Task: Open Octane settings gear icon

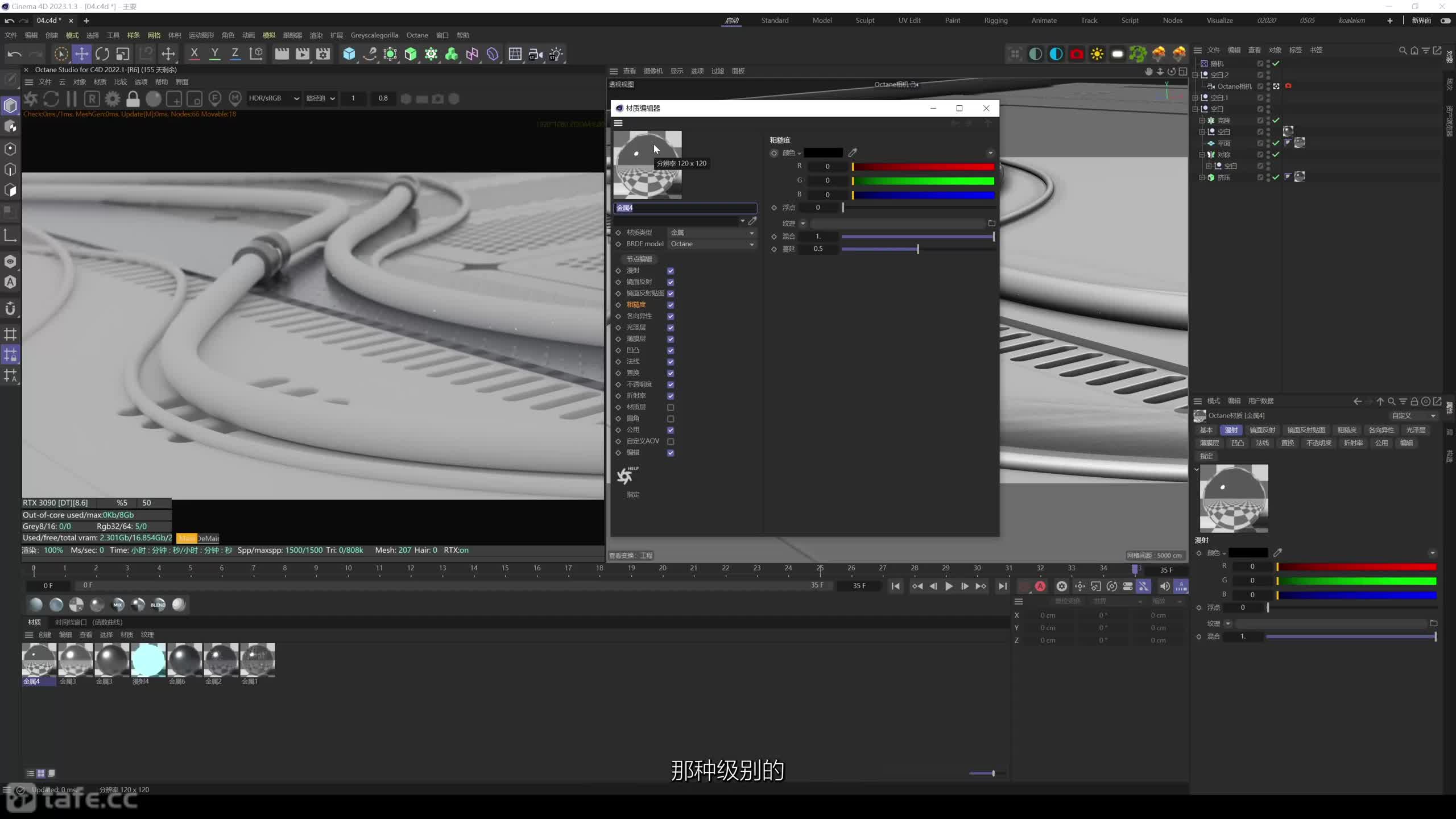Action: click(x=113, y=99)
